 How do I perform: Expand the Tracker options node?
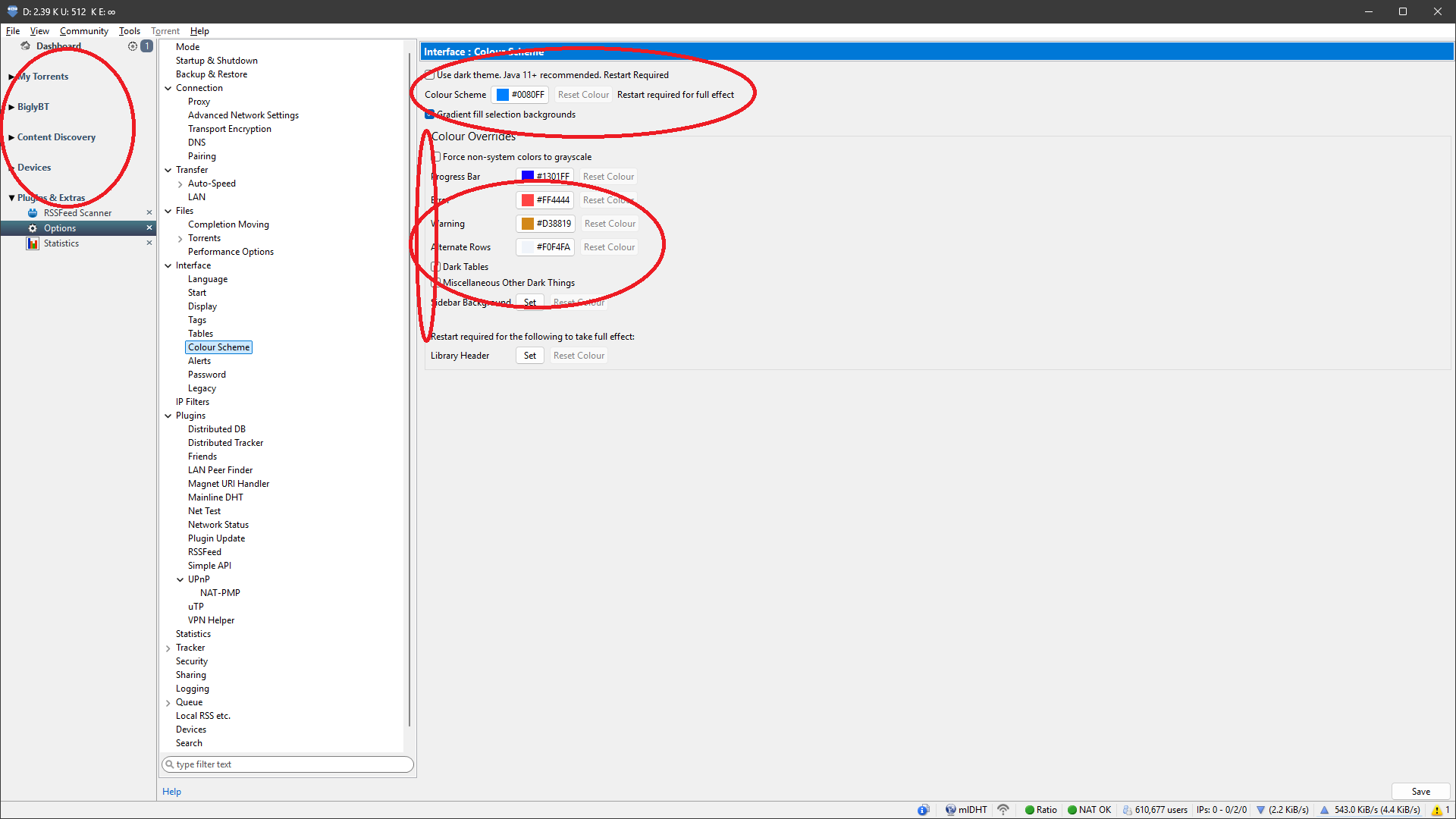coord(168,648)
